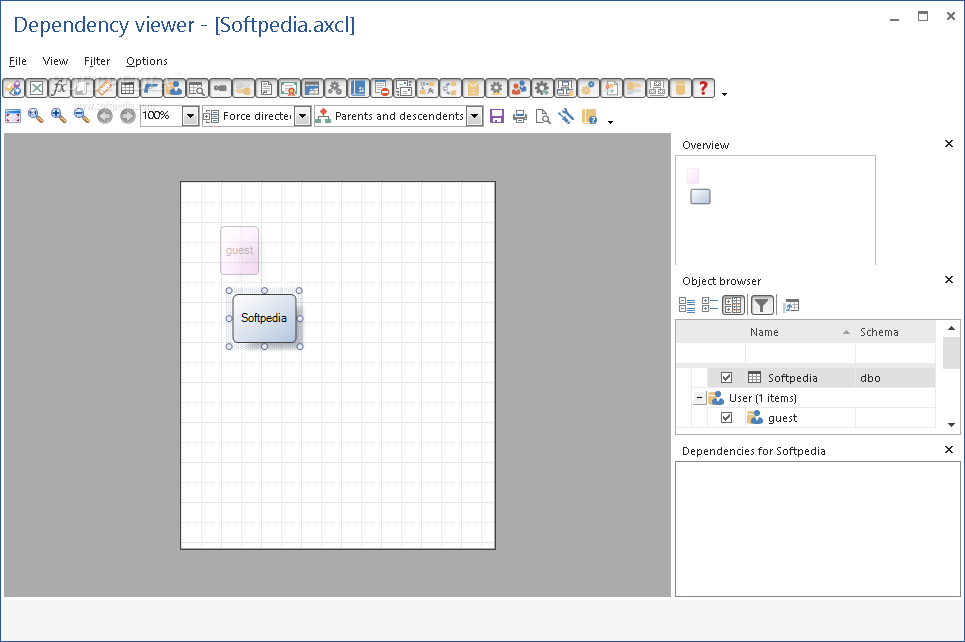Click the purple save diagram icon

[497, 116]
